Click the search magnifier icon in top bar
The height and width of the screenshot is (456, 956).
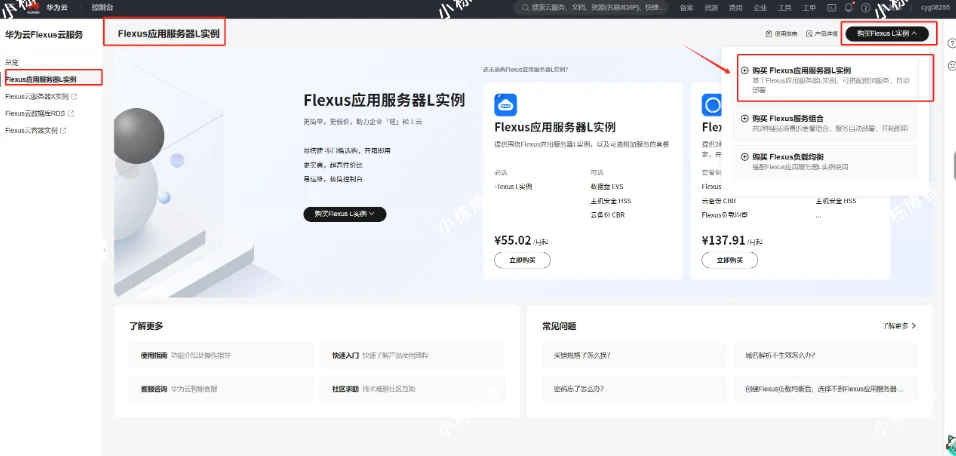click(x=524, y=8)
